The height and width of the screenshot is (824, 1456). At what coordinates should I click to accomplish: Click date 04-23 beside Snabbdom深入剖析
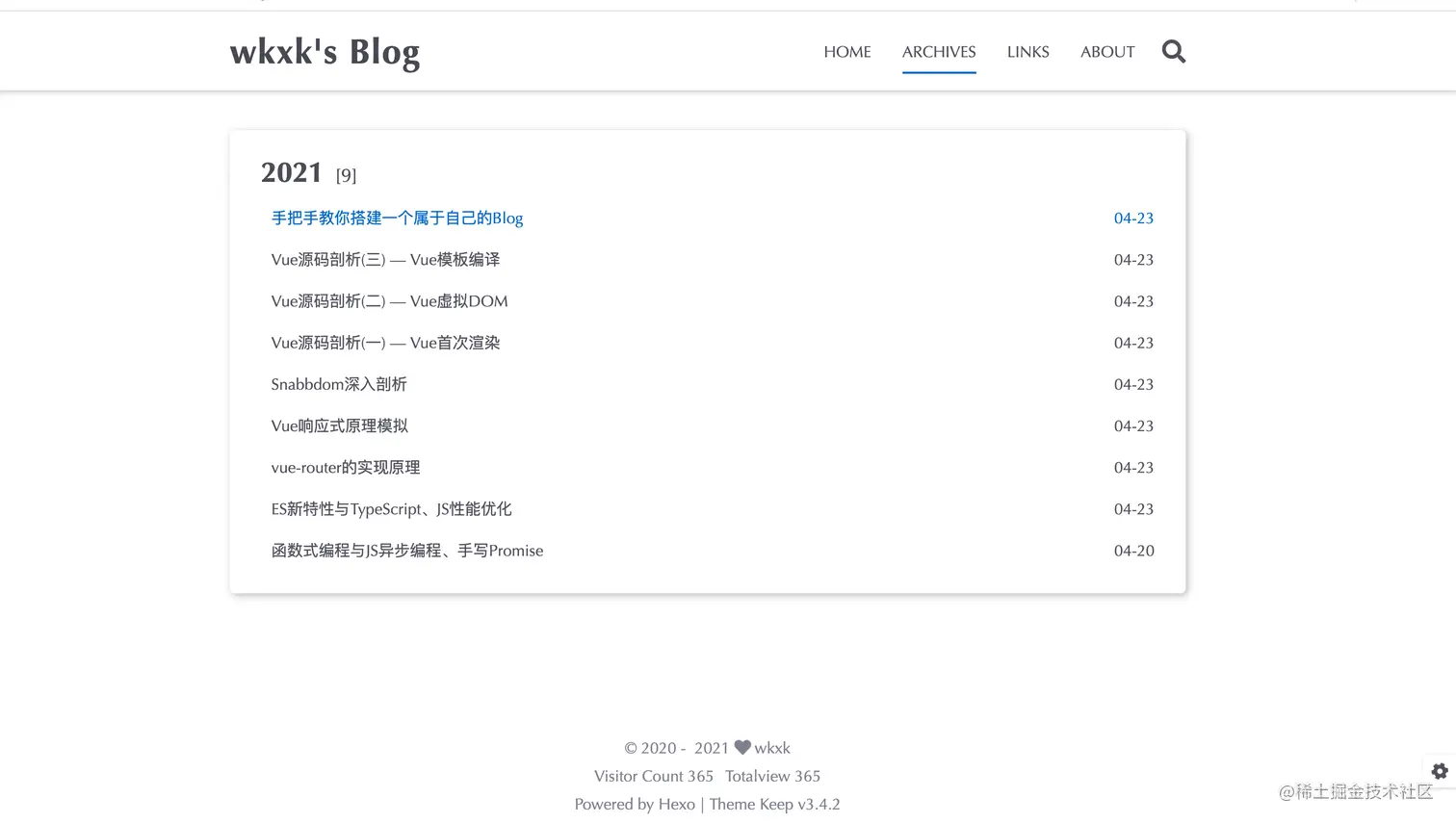(1133, 384)
